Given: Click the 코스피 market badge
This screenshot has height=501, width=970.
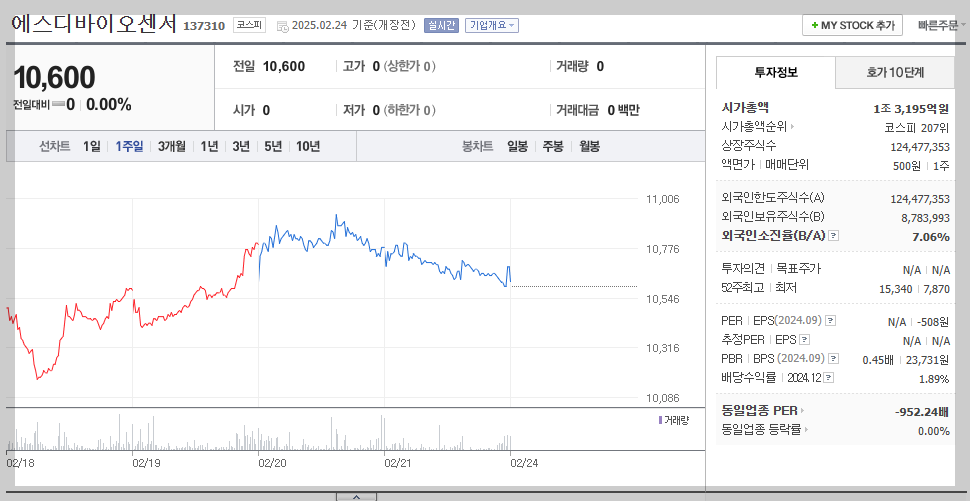Looking at the screenshot, I should 249,25.
